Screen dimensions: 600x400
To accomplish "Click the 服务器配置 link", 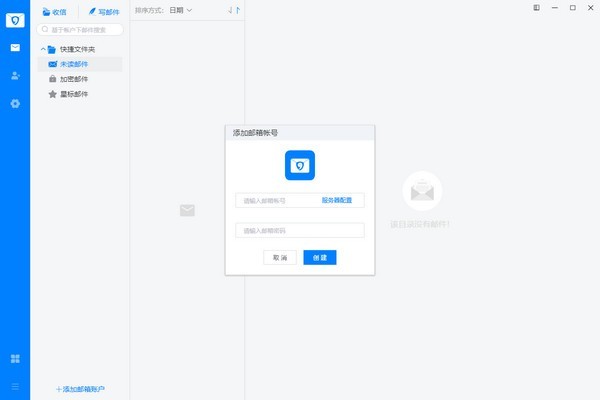I will (x=337, y=200).
